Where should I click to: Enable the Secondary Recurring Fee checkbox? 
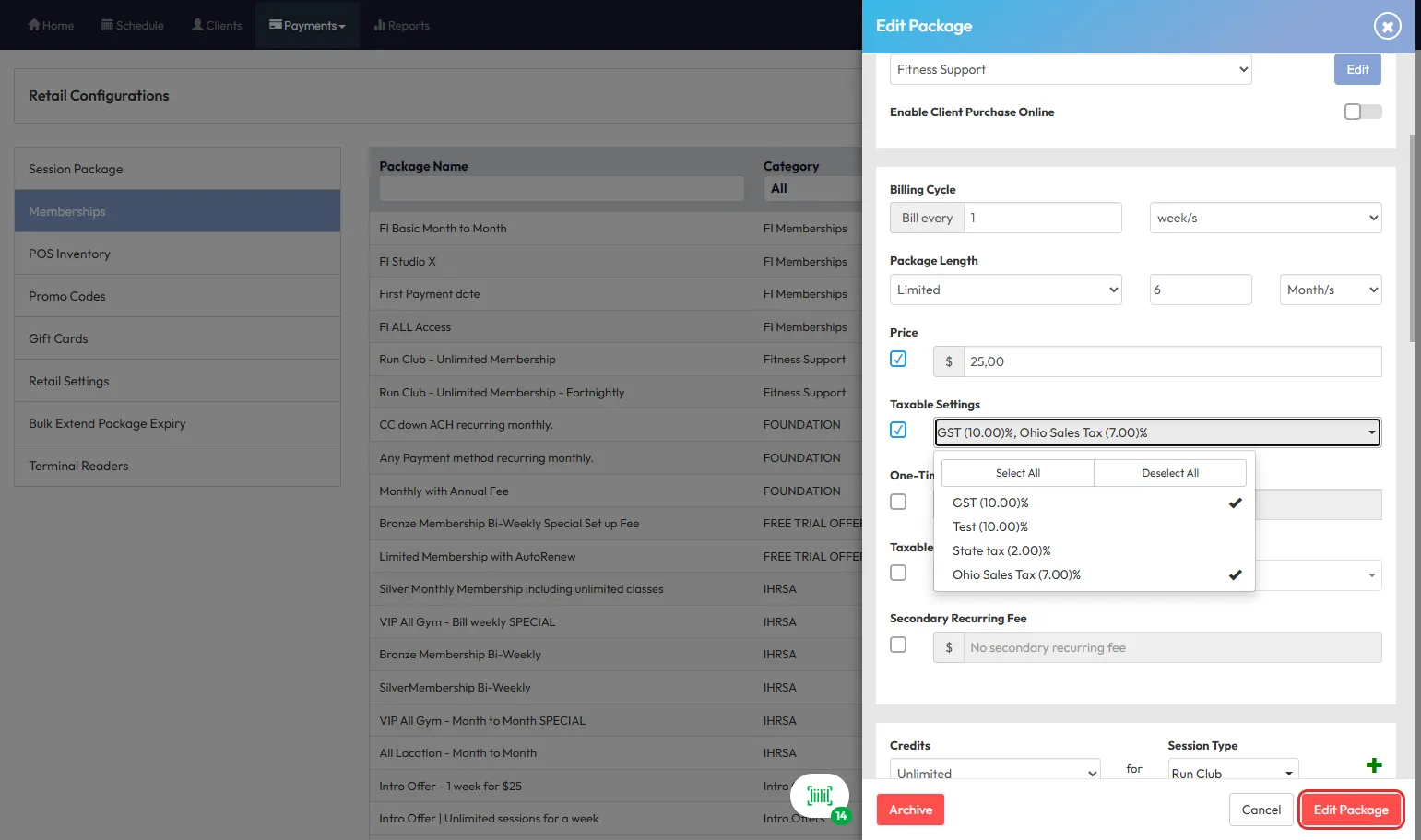pos(898,645)
